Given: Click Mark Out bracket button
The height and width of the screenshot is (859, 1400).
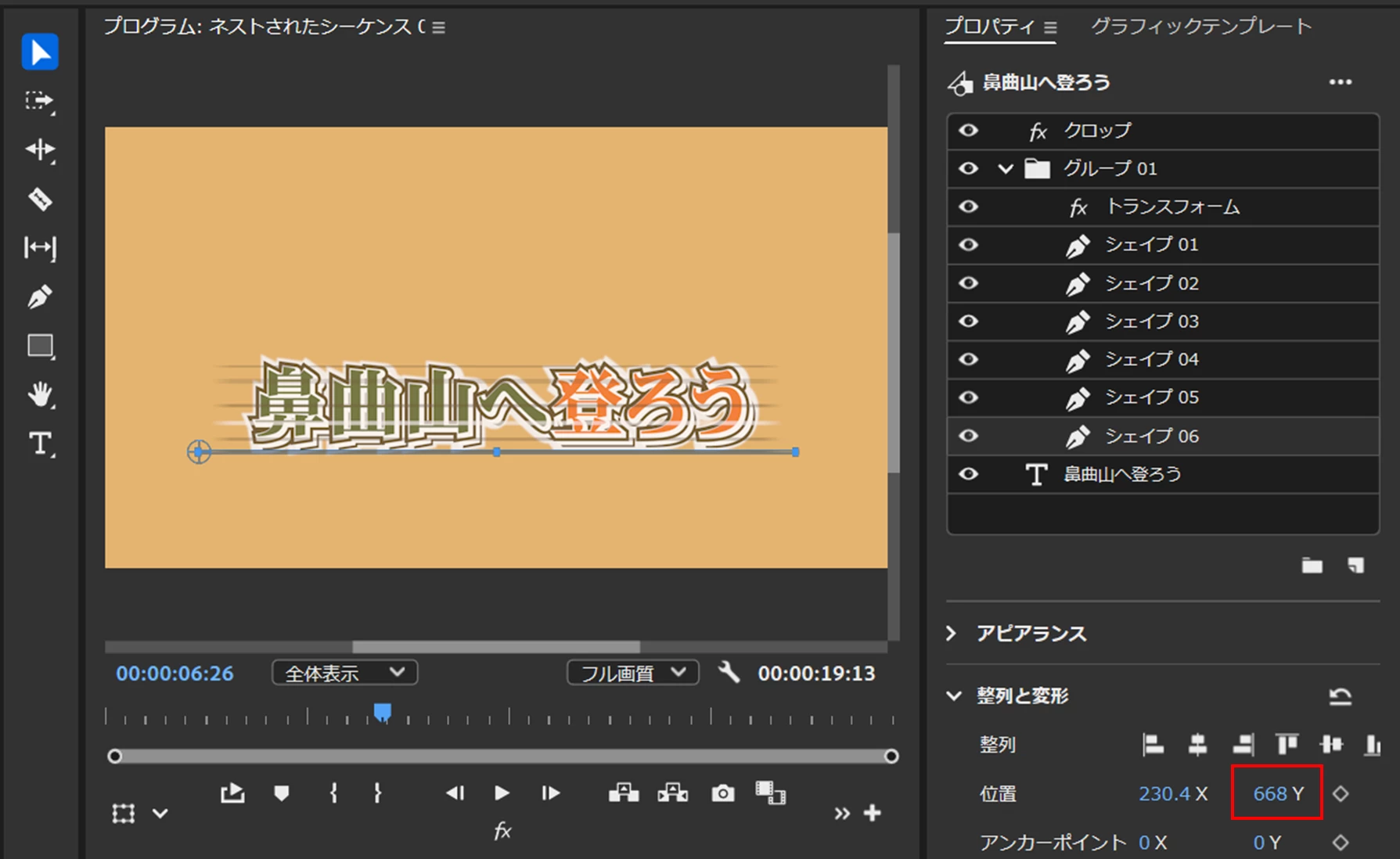Looking at the screenshot, I should [x=378, y=793].
